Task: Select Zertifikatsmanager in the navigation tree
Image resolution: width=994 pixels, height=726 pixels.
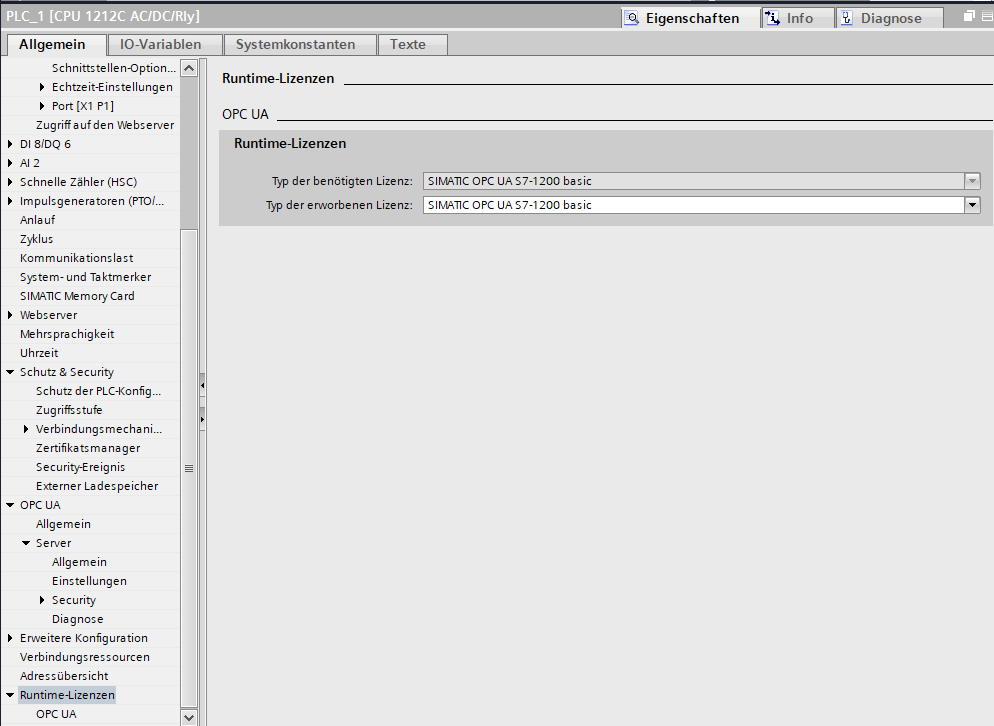Action: tap(88, 448)
